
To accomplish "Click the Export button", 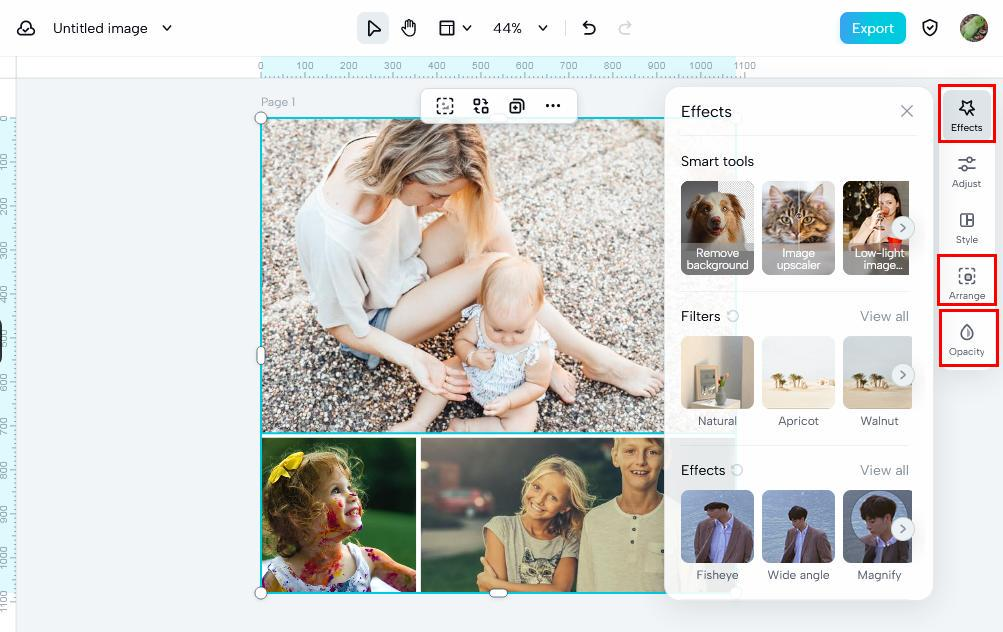I will pos(872,28).
